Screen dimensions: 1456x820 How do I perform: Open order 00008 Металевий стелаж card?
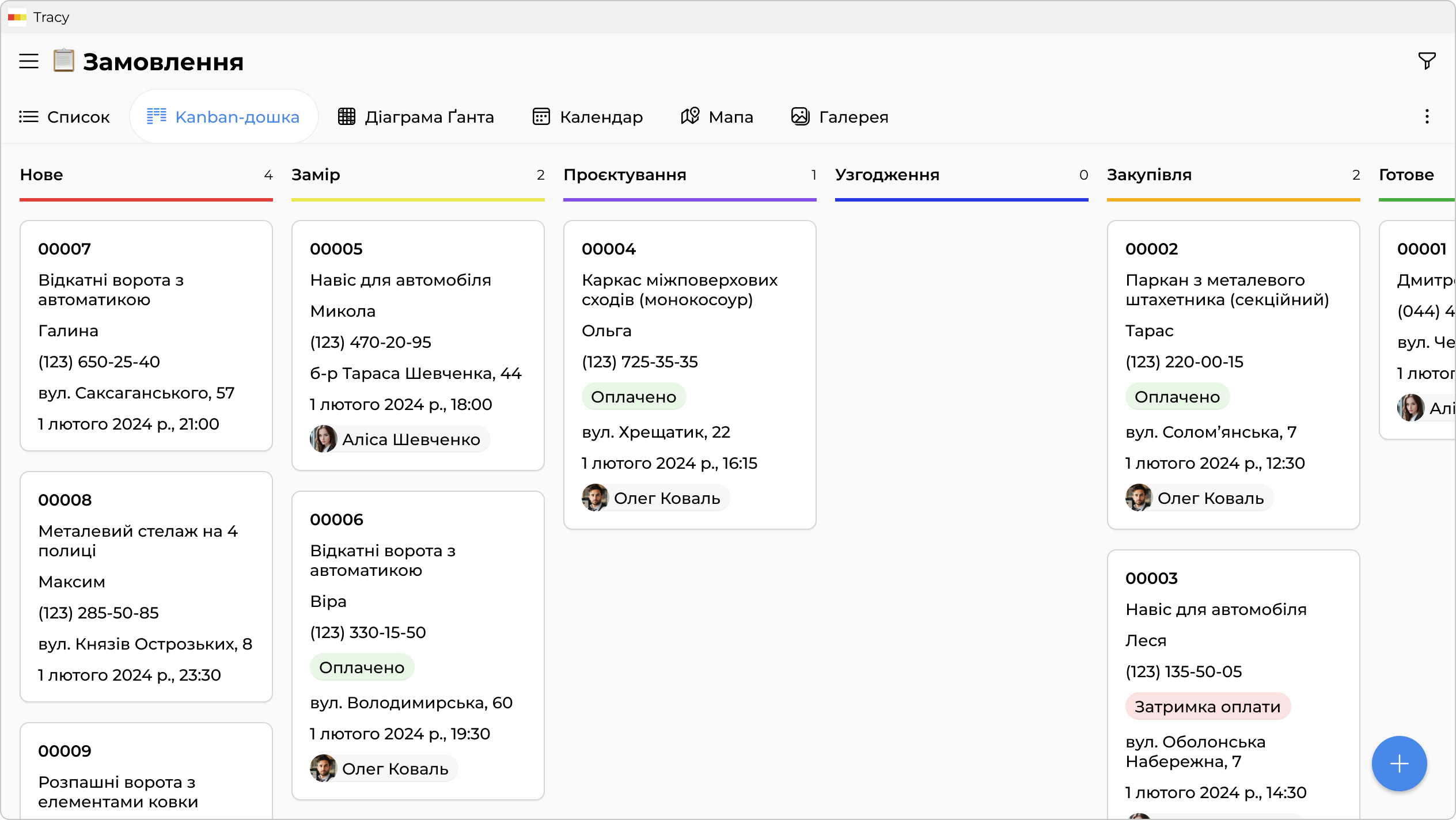(x=146, y=586)
